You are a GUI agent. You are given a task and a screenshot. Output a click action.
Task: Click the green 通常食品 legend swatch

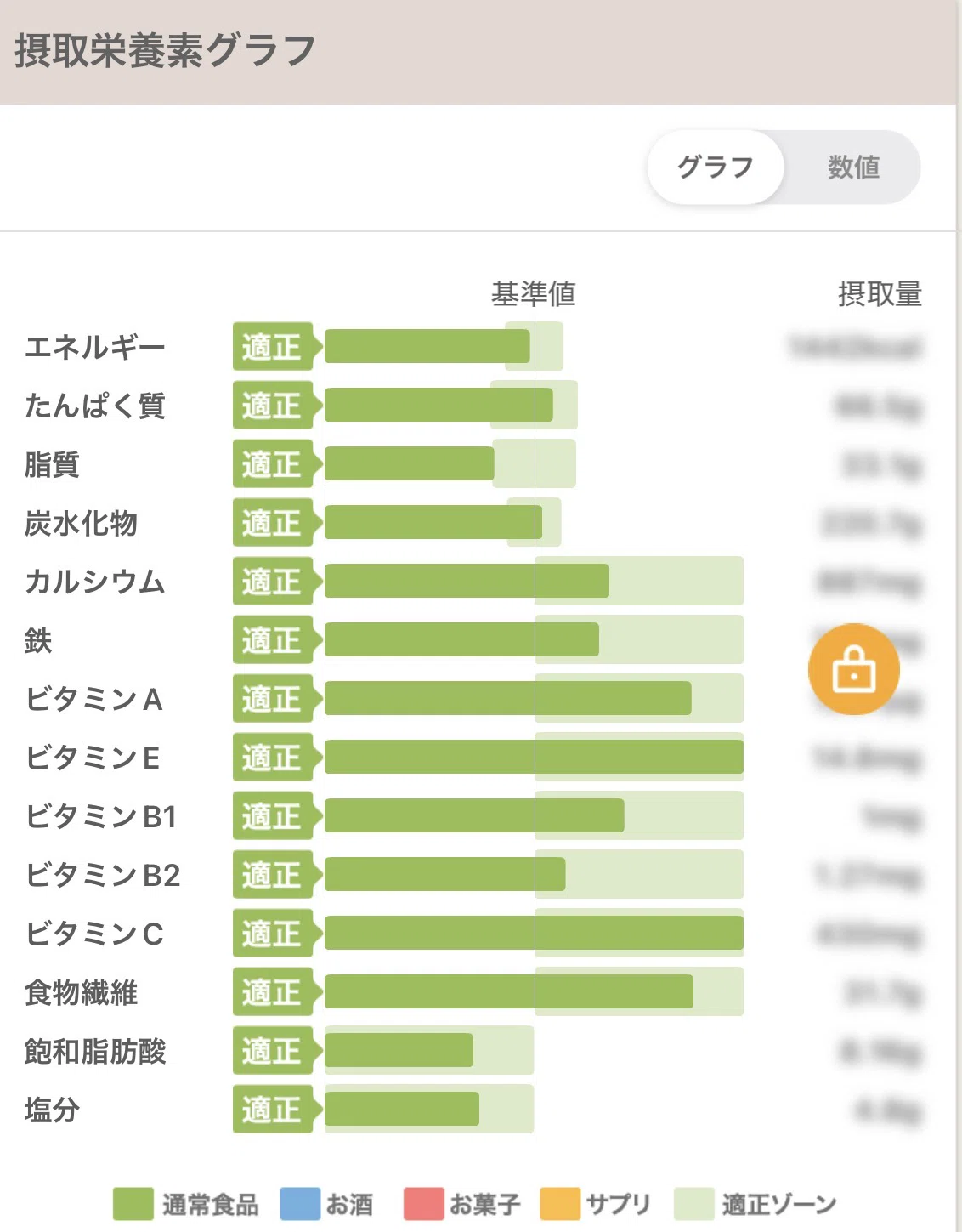[133, 1204]
